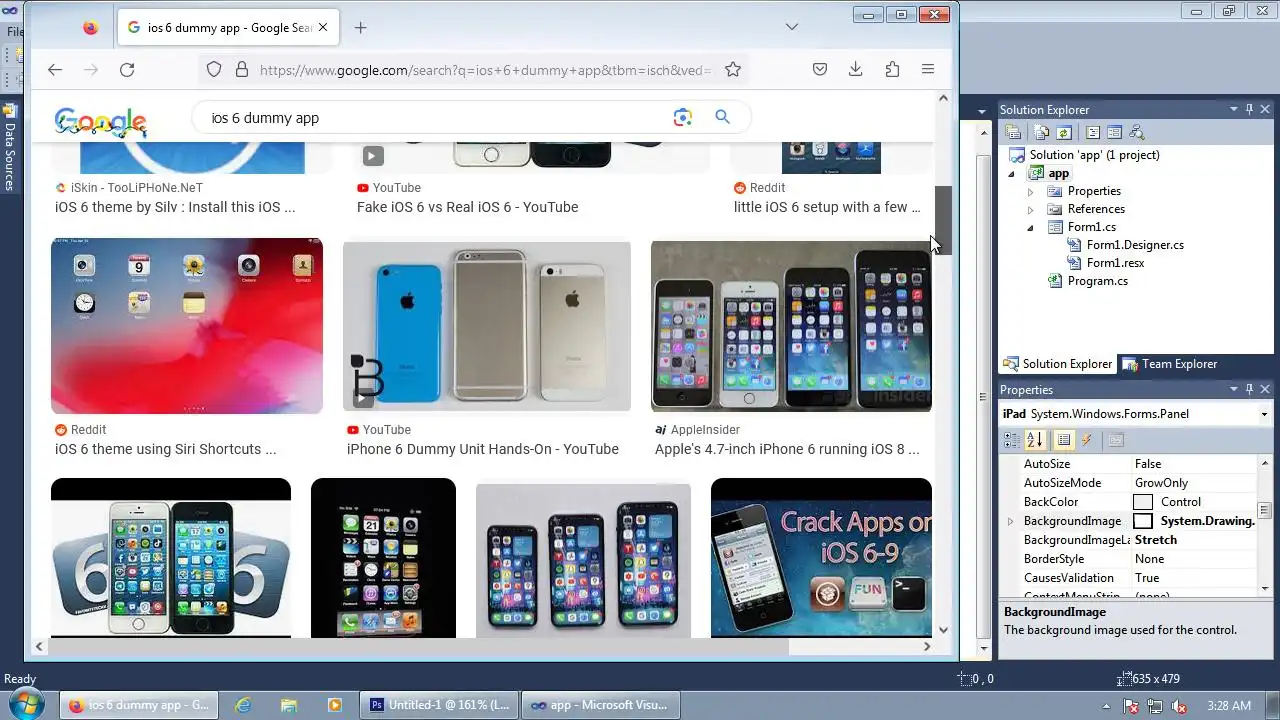Click Show All Files in Solution Explorer
This screenshot has width=1280, height=720.
click(1042, 132)
